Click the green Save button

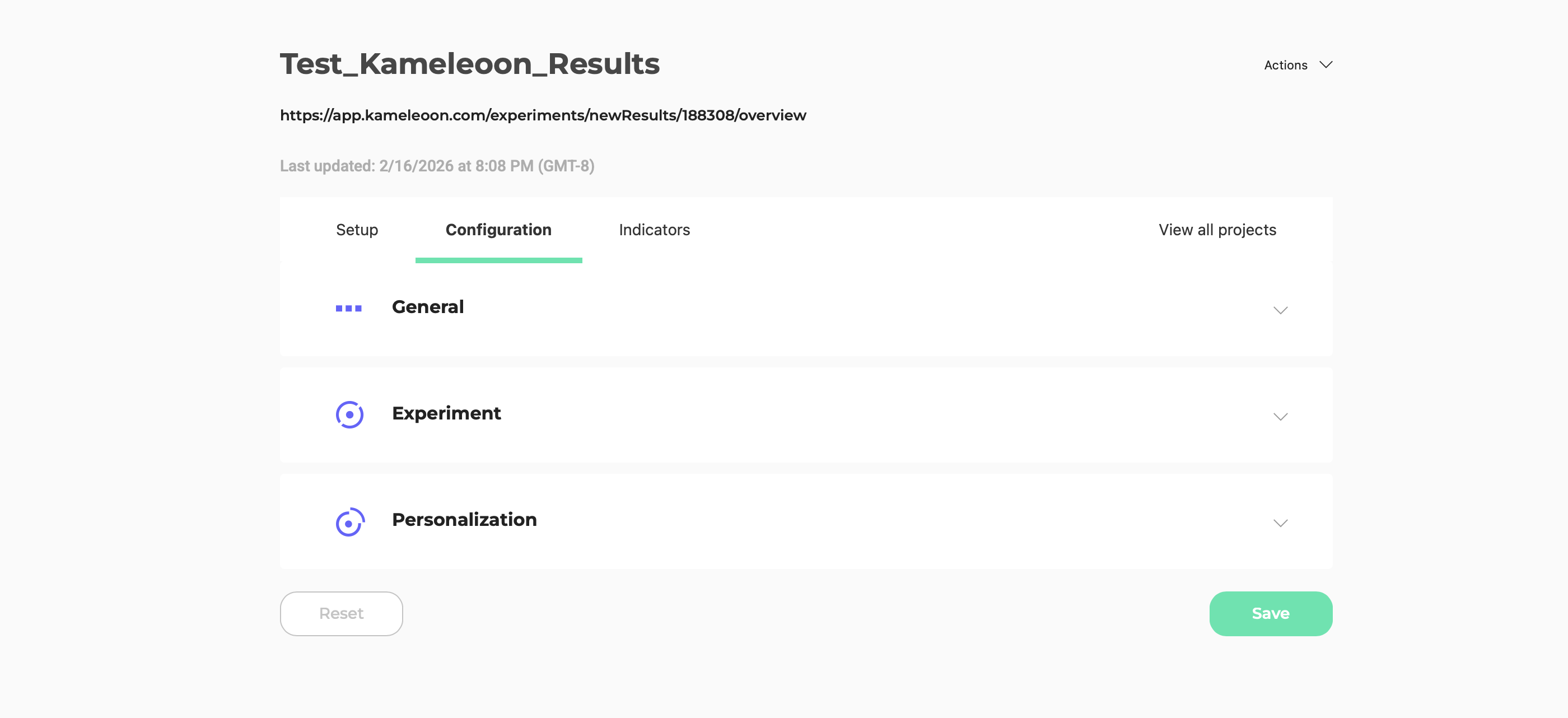1270,613
